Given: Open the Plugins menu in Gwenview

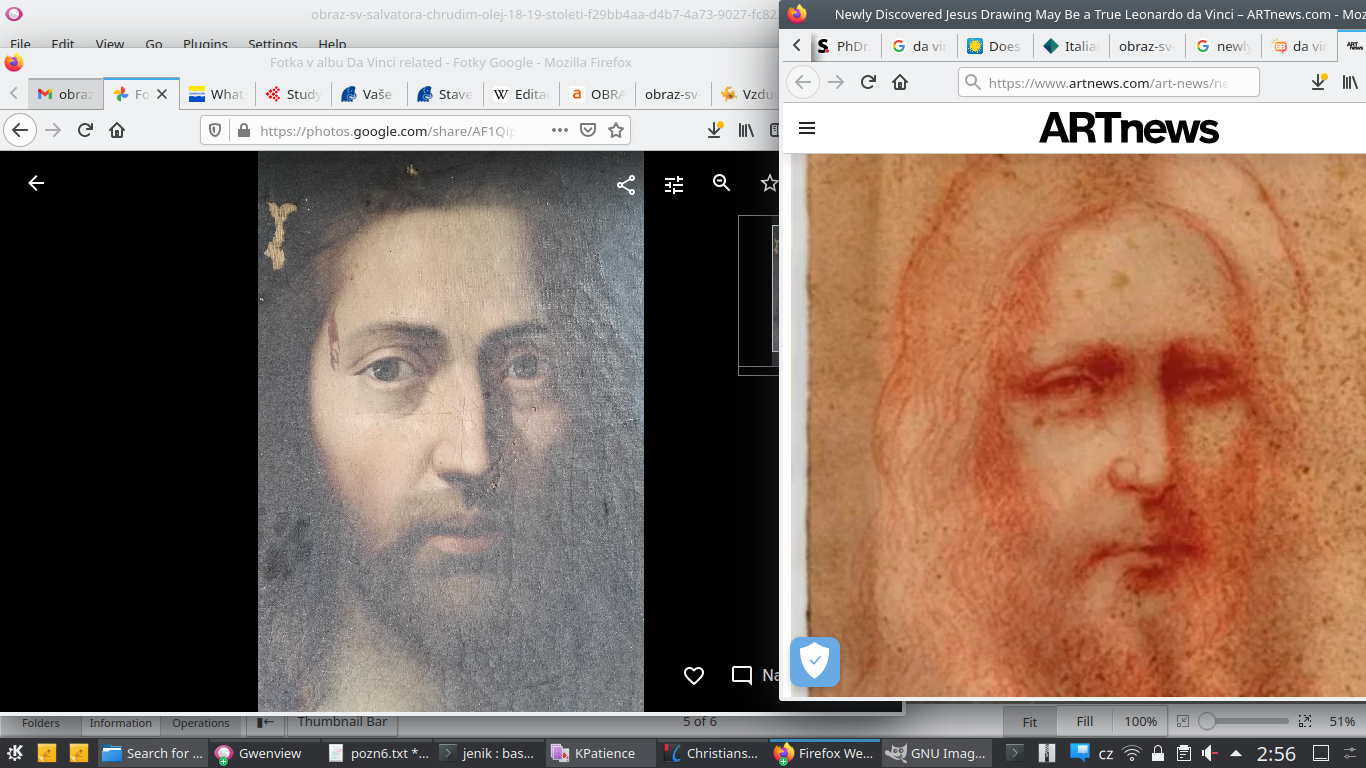Looking at the screenshot, I should (x=205, y=44).
